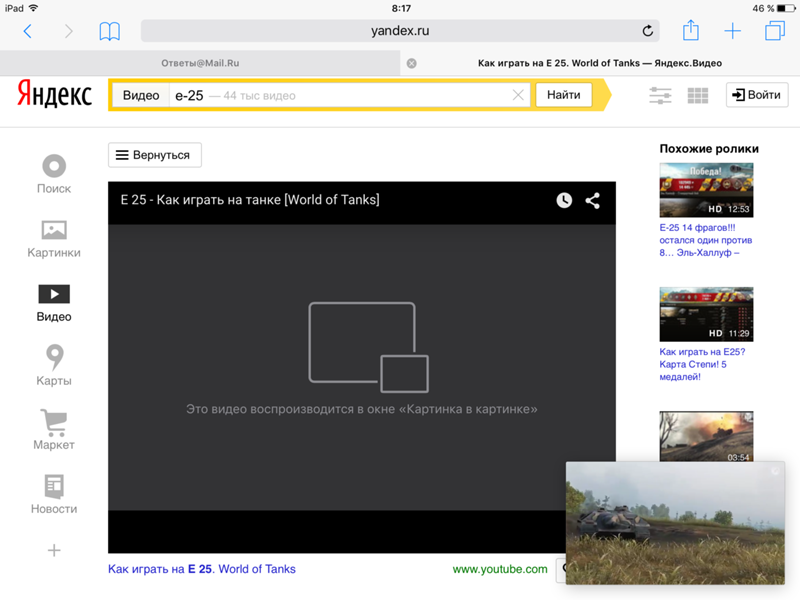Open Safari bookmarks book icon
800x600 pixels.
point(110,32)
